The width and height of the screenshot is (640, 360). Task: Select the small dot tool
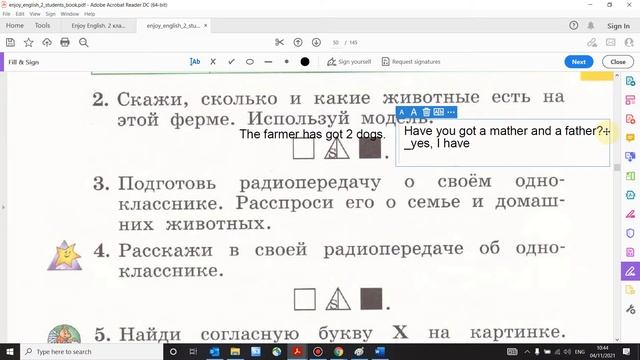click(287, 62)
